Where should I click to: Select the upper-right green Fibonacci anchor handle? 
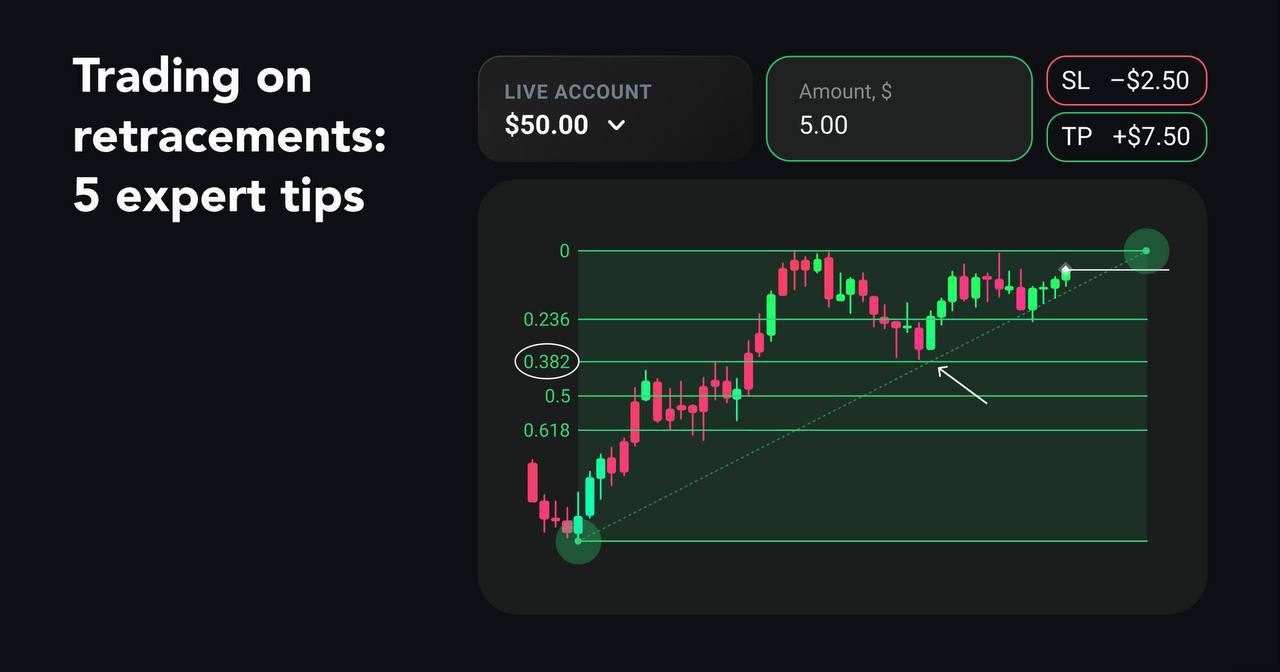point(1146,251)
